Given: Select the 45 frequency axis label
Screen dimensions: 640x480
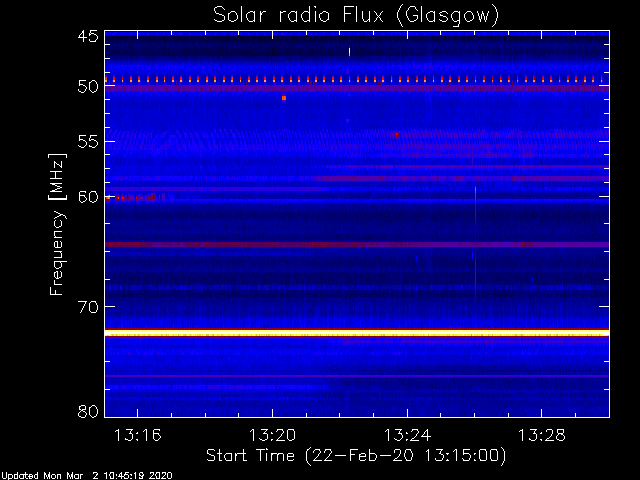Looking at the screenshot, I should click(x=88, y=36).
